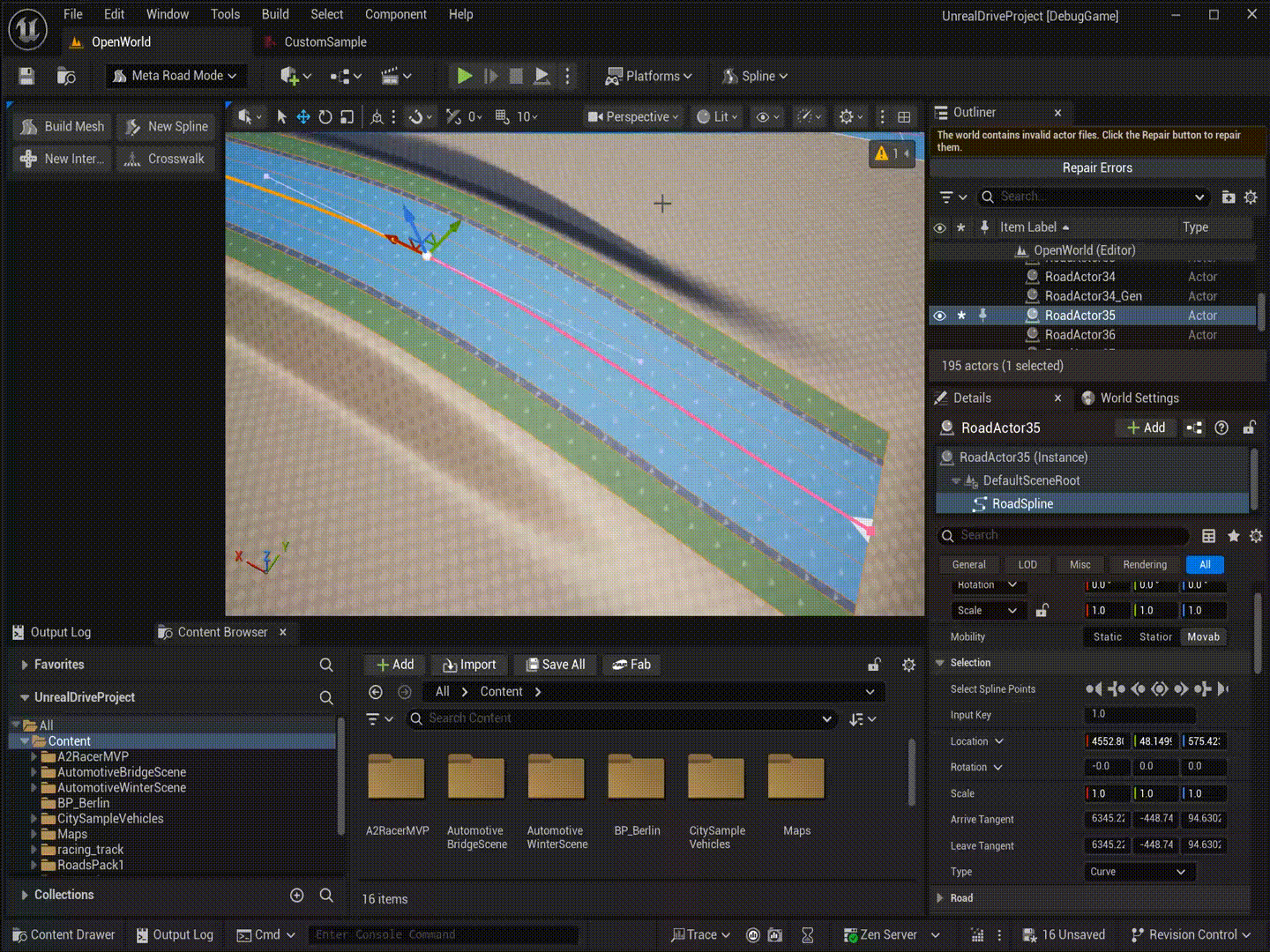Image resolution: width=1270 pixels, height=952 pixels.
Task: Select the New Spline tool
Action: tap(168, 127)
